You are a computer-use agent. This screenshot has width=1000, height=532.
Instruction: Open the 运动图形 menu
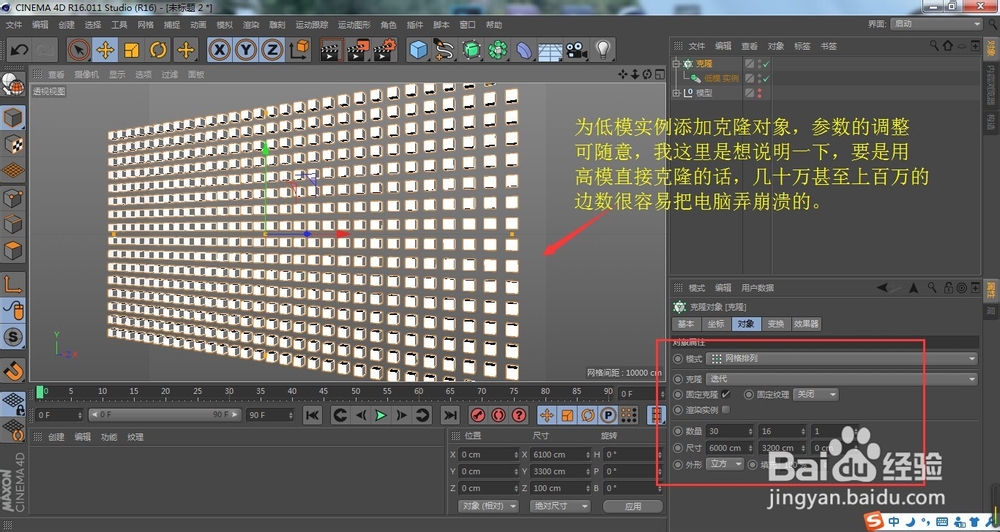pyautogui.click(x=354, y=25)
